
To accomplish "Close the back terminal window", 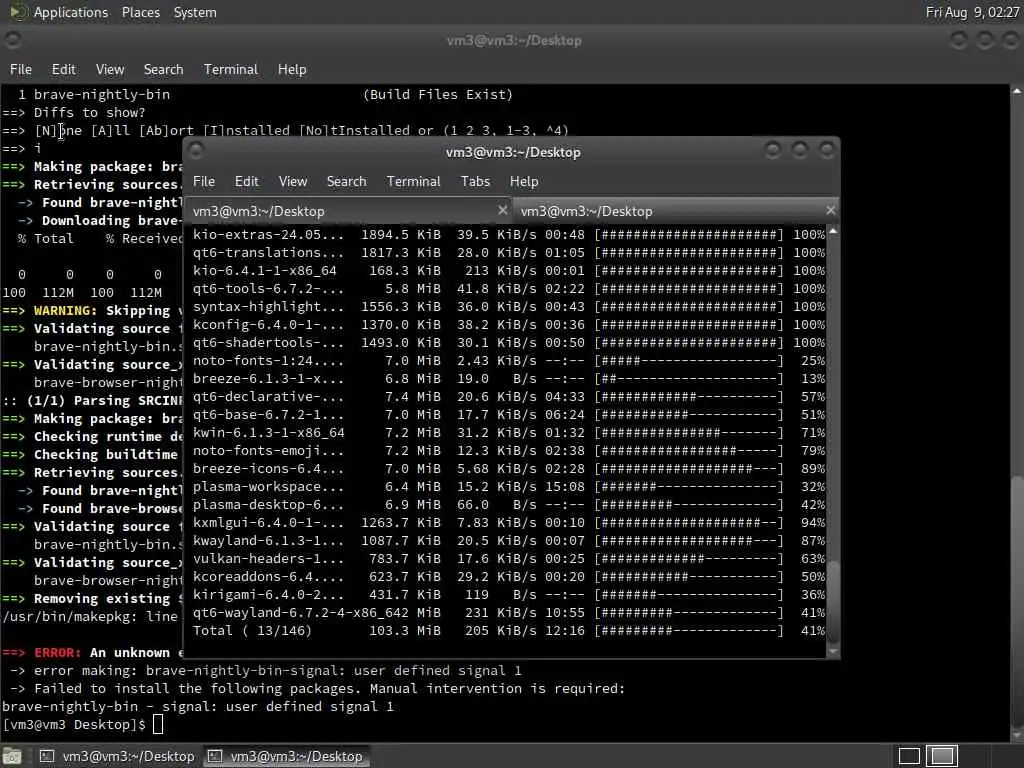I will [1012, 40].
